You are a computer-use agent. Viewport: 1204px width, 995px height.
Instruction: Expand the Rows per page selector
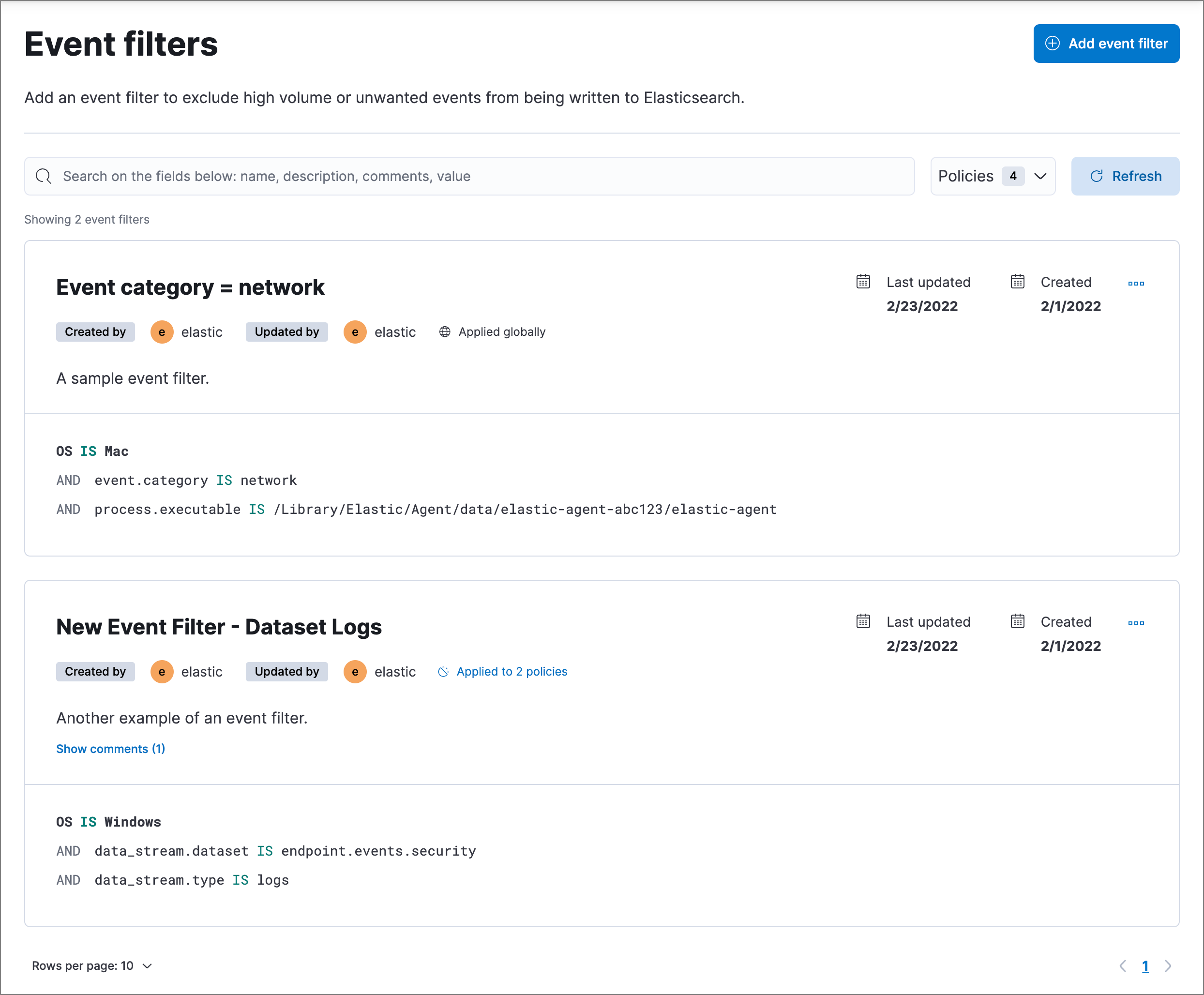tap(91, 965)
